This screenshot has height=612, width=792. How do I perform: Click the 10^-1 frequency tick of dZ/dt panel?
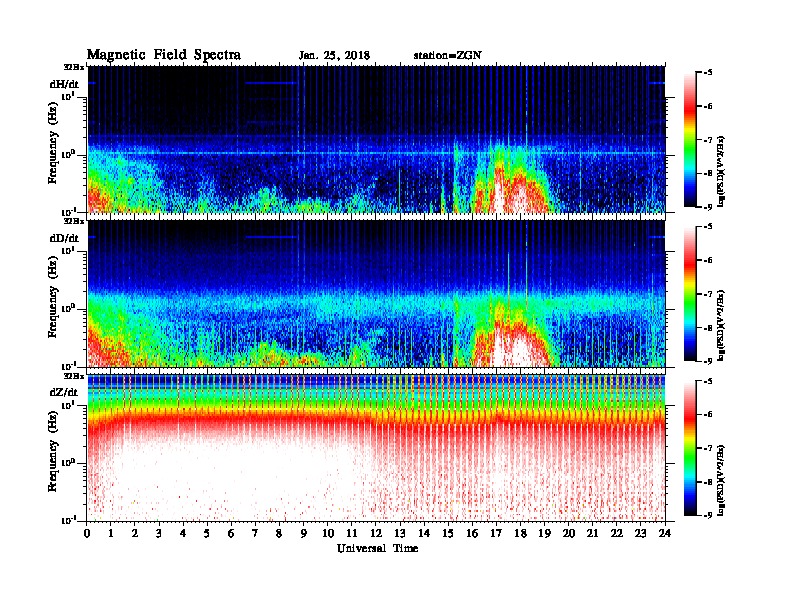(68, 520)
